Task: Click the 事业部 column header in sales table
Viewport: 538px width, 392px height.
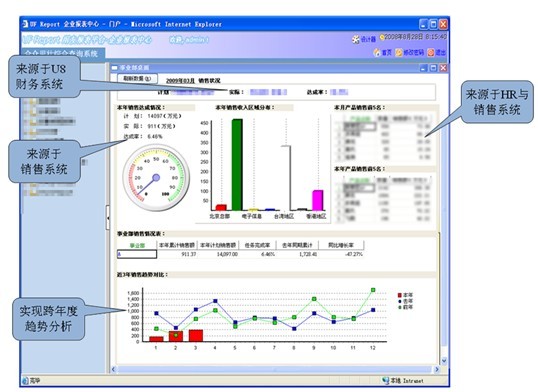Action: [x=137, y=245]
